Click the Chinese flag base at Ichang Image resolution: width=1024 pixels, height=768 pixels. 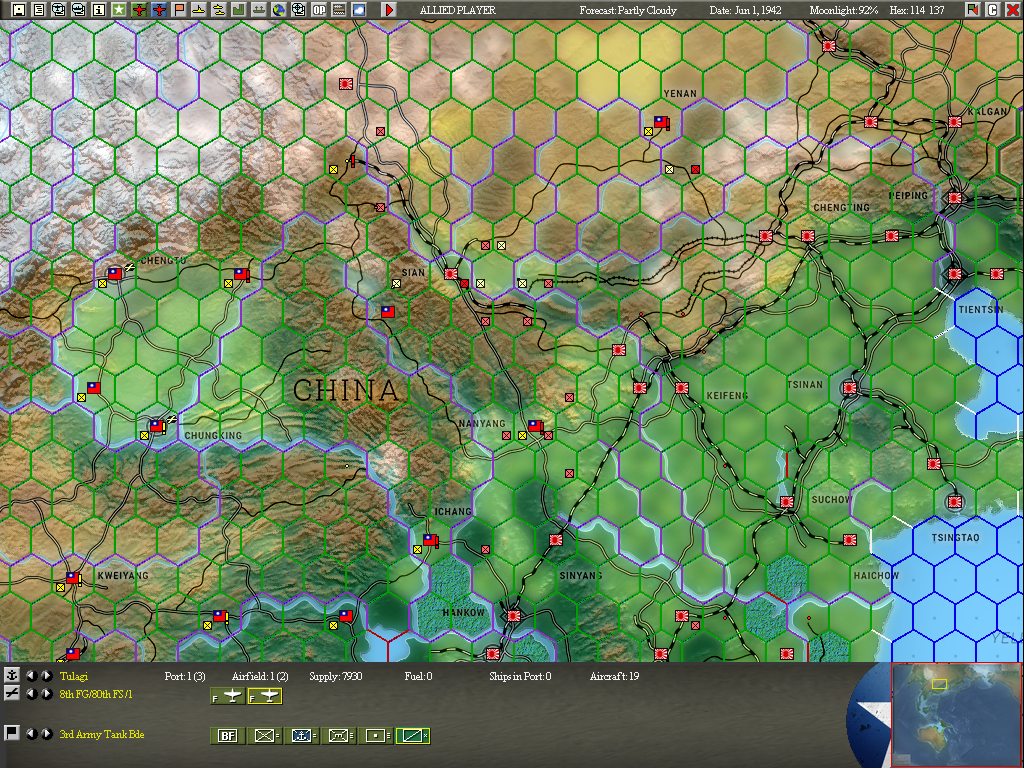pos(430,540)
